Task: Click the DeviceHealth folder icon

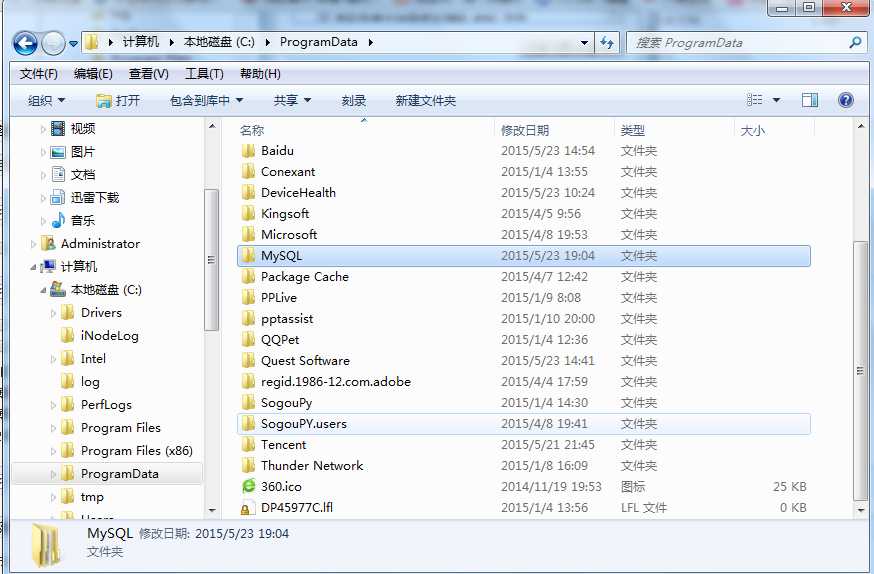Action: (249, 193)
